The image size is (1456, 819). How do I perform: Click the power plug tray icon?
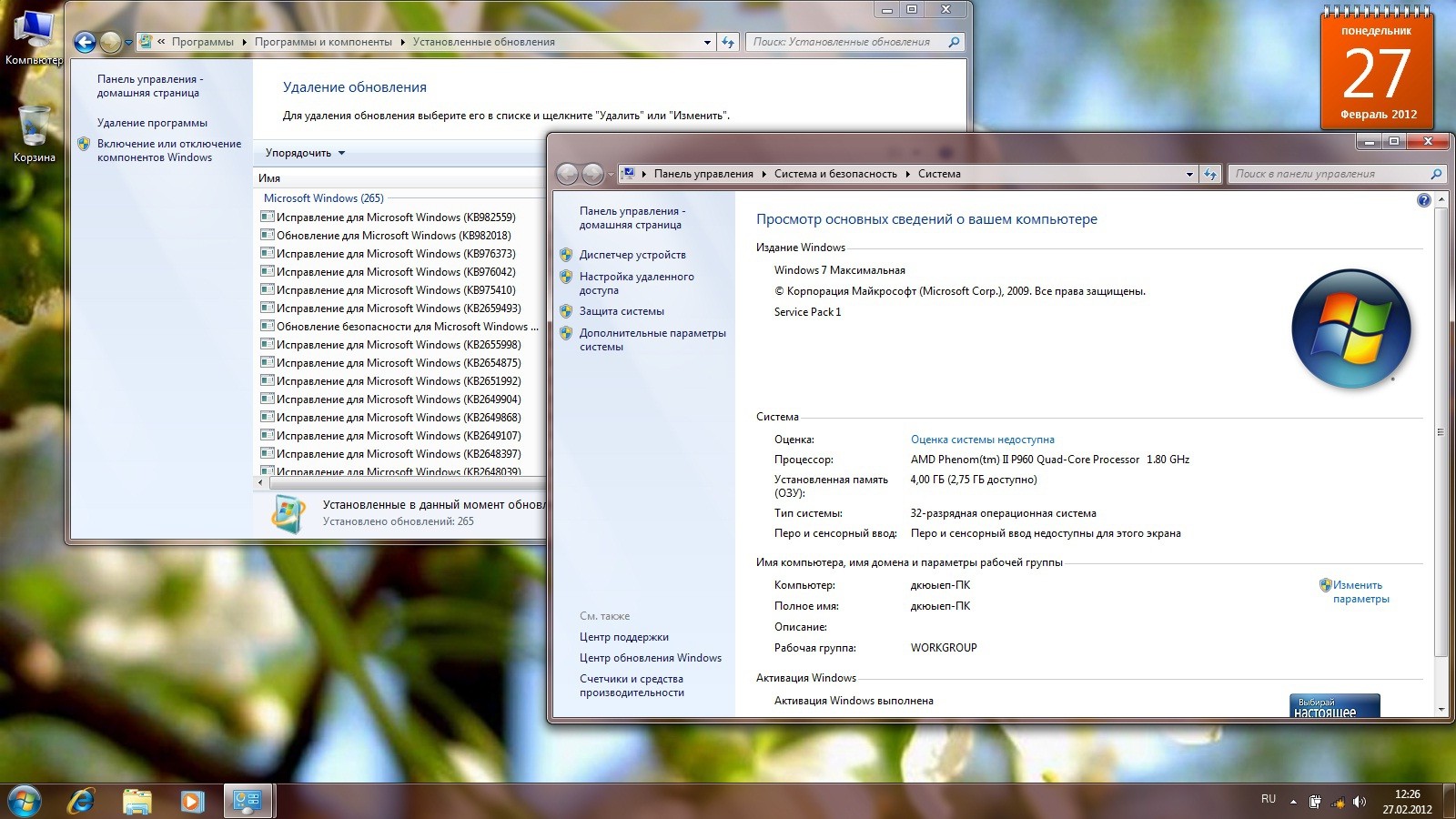1315,802
